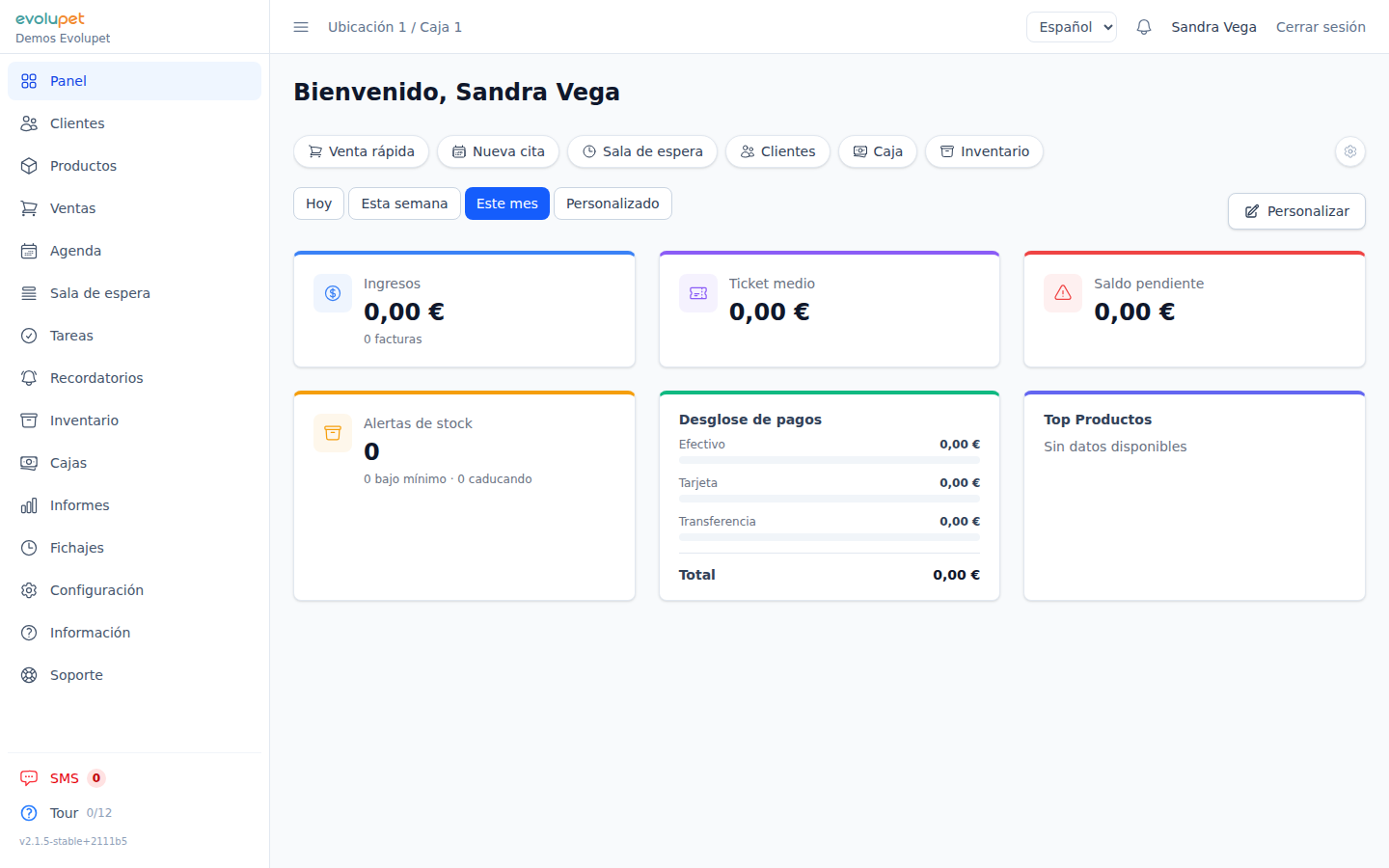Click the Ingresos dollar icon

[x=333, y=293]
